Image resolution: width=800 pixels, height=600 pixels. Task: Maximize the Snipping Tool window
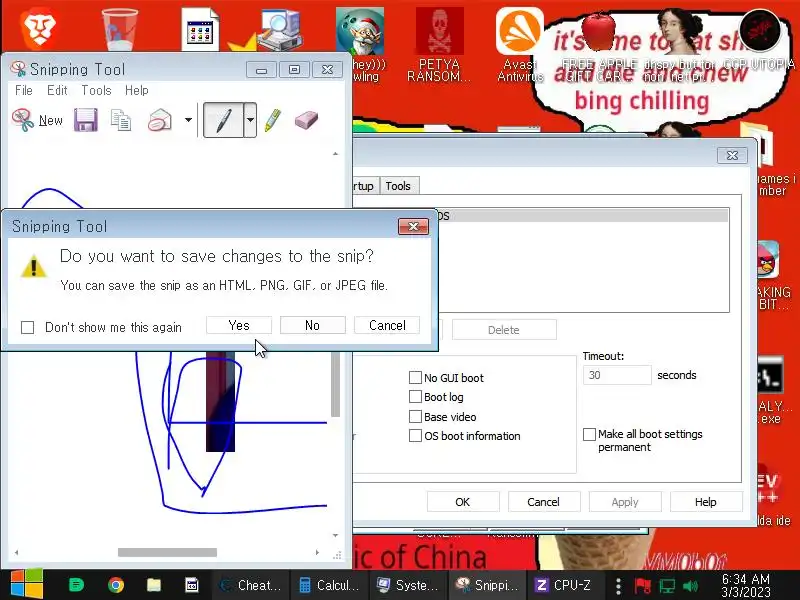(294, 69)
